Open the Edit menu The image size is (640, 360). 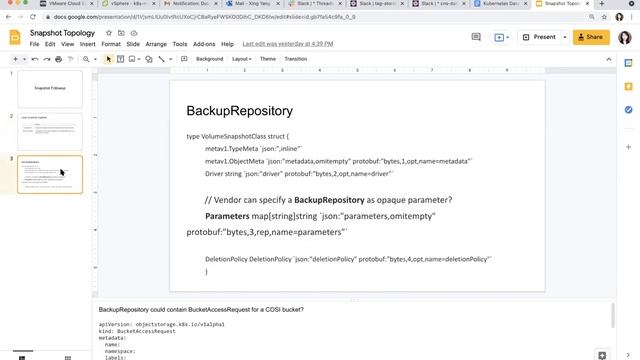(50, 44)
